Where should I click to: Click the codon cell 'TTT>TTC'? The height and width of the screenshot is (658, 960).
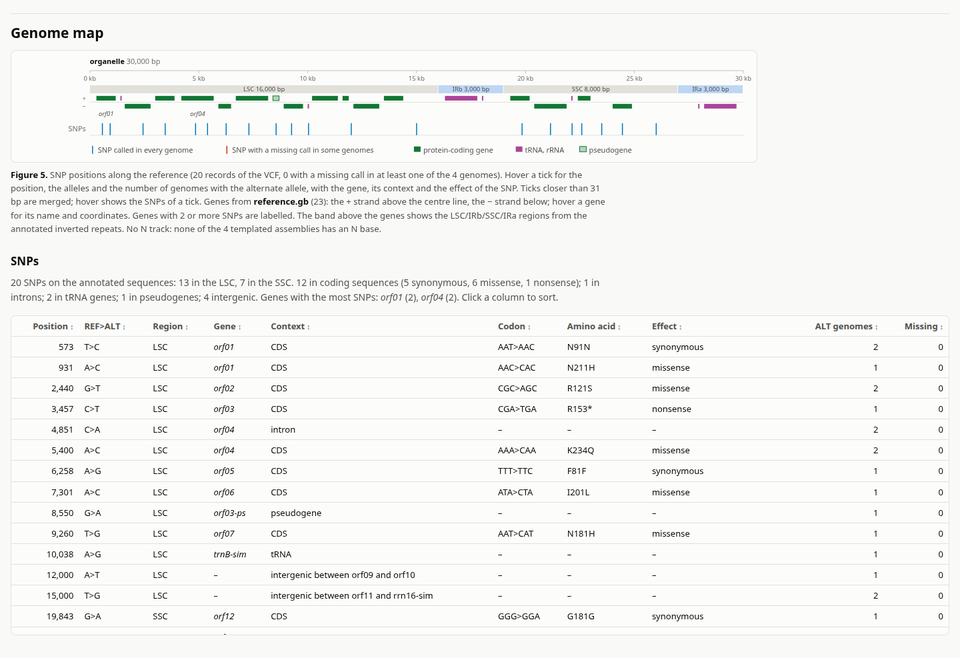(x=515, y=471)
